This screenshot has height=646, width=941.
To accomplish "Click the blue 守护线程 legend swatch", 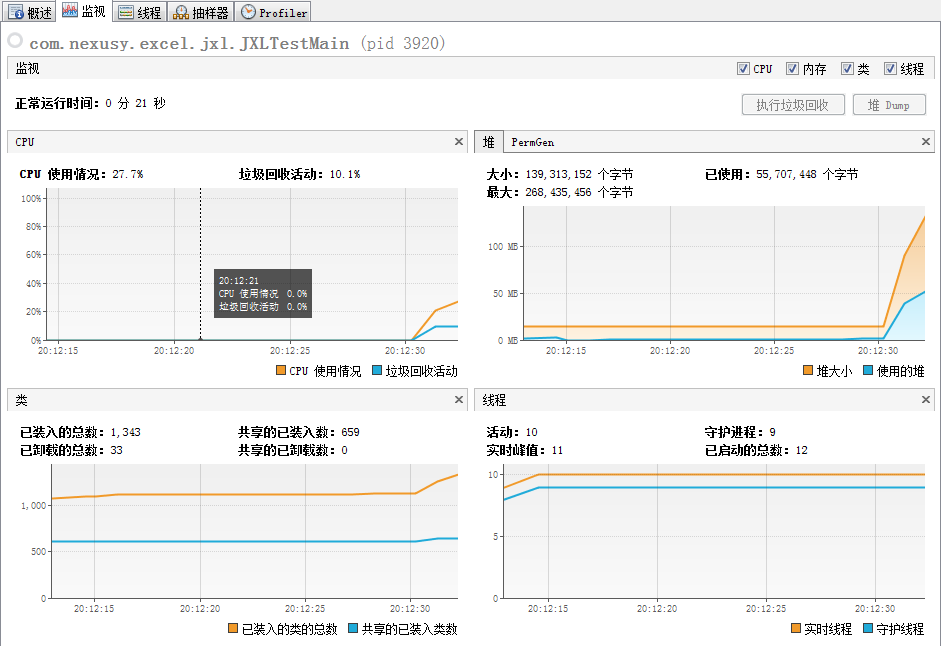I will (868, 629).
